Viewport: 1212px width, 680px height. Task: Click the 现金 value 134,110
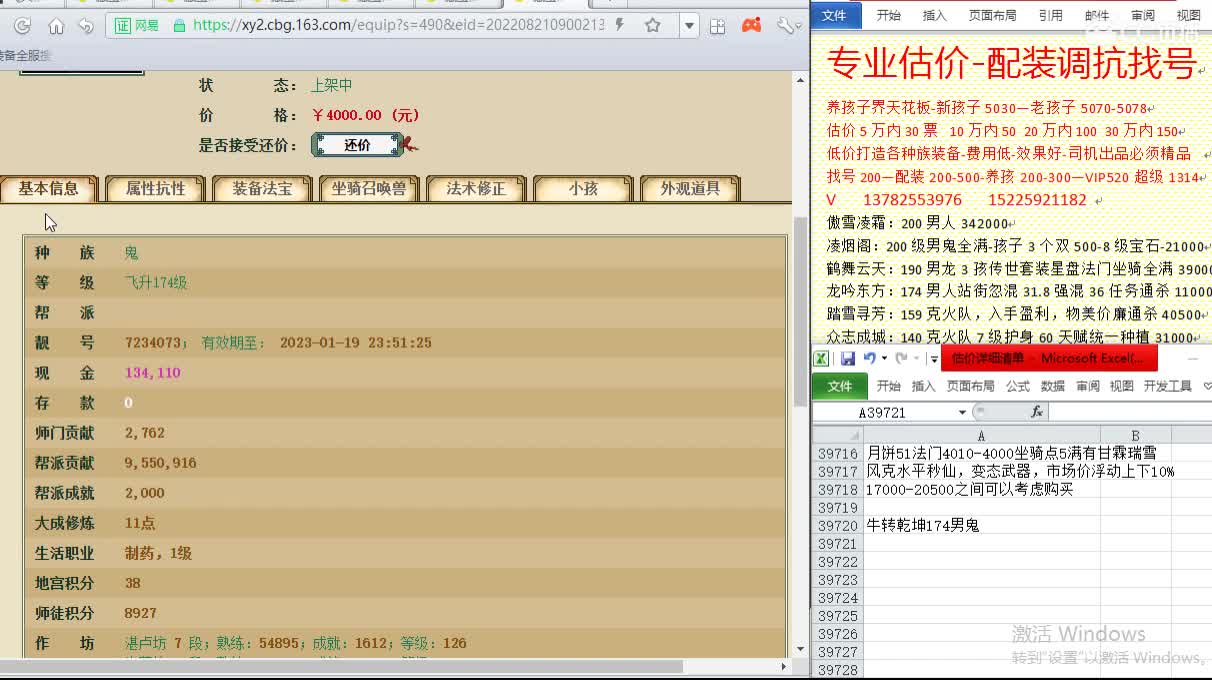[x=153, y=373]
